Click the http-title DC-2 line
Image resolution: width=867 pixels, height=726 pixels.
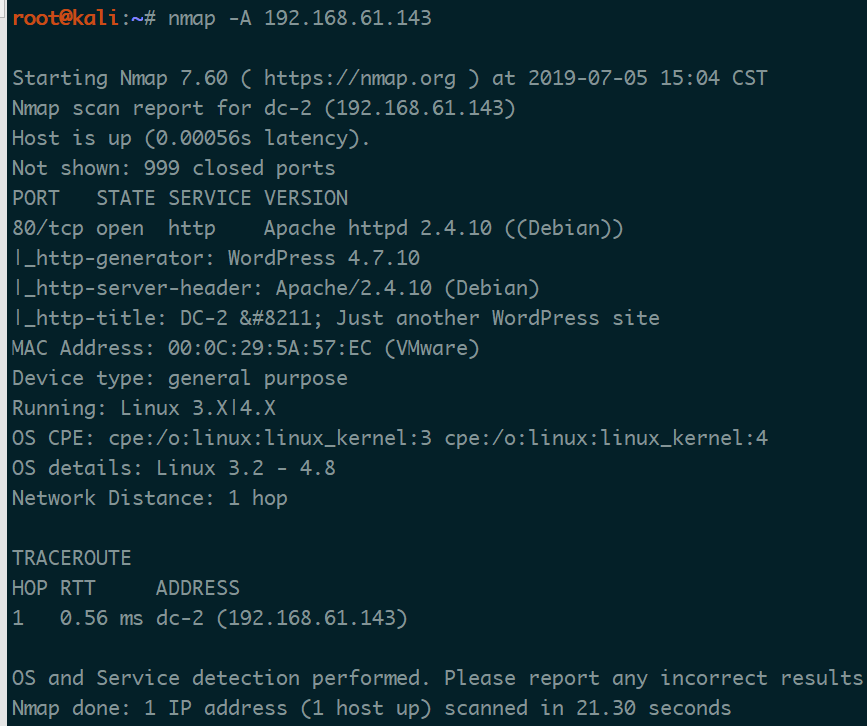[x=336, y=318]
